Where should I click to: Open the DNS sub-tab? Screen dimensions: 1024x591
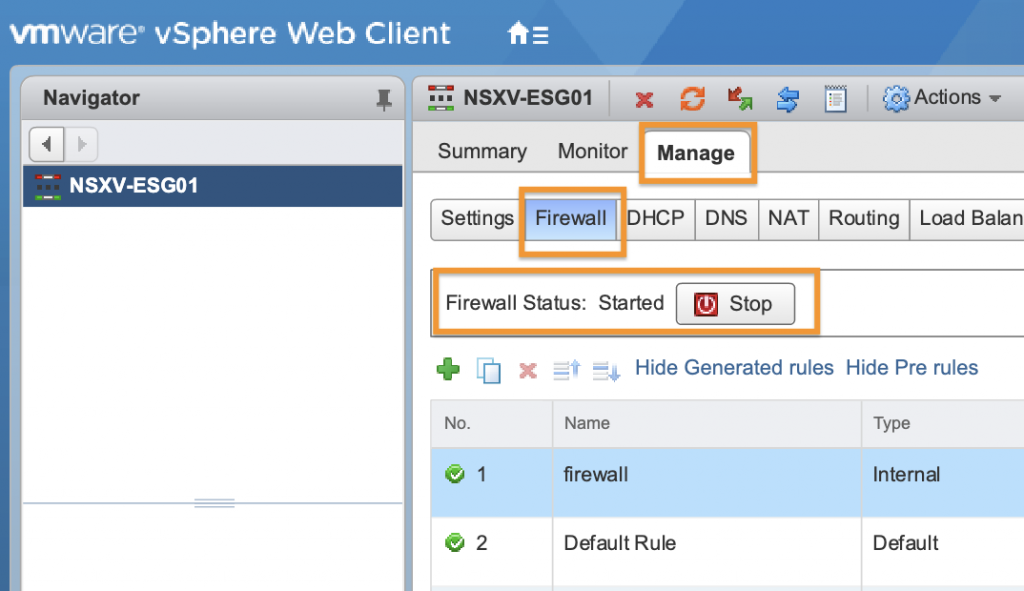pyautogui.click(x=726, y=218)
